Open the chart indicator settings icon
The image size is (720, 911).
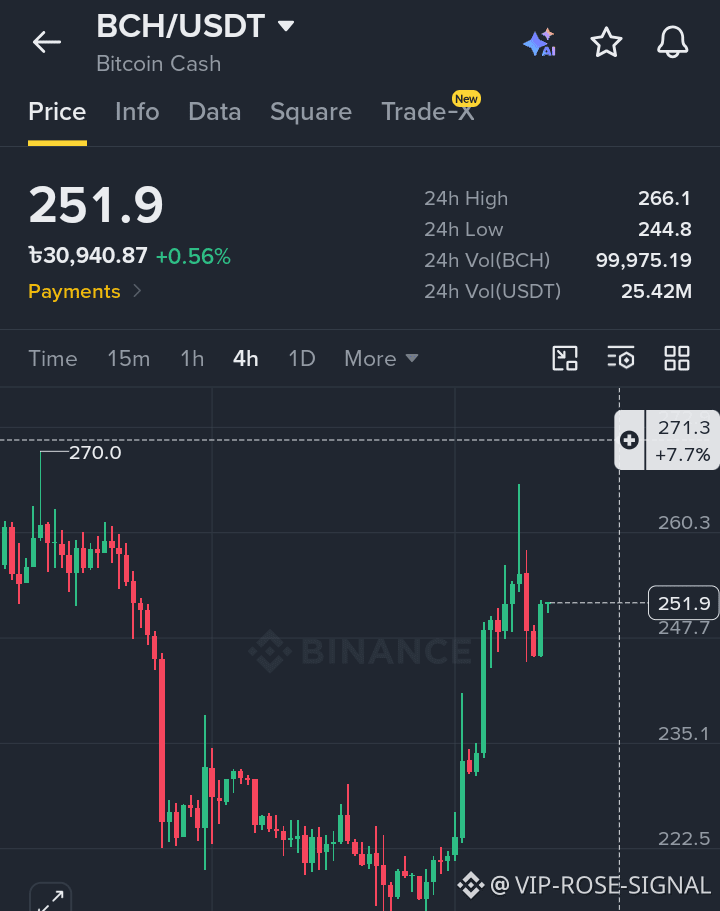(621, 358)
